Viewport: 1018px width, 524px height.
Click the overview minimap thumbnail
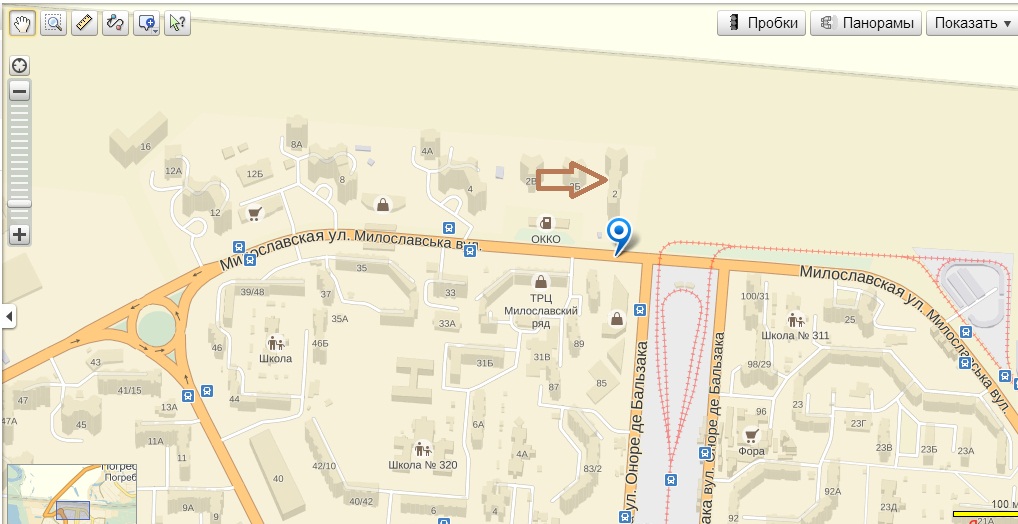[x=71, y=493]
